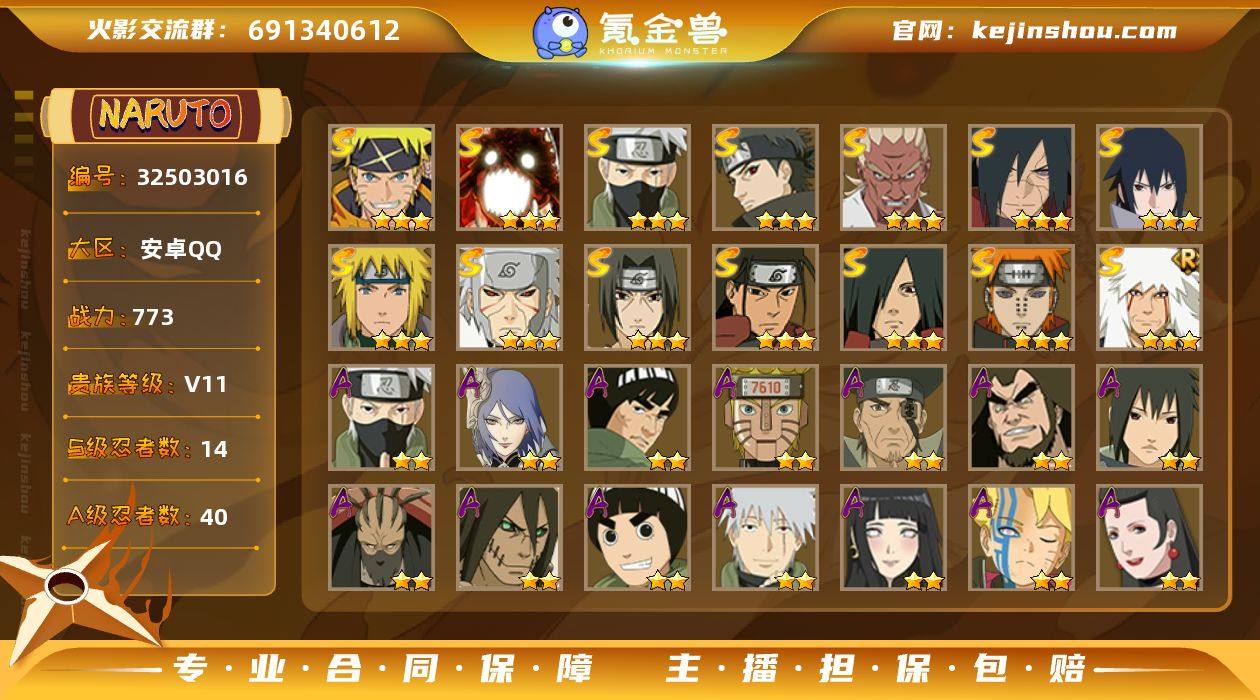1260x700 pixels.
Task: Select the red Nine-Tails cloak Naruto portrait
Action: (x=509, y=178)
